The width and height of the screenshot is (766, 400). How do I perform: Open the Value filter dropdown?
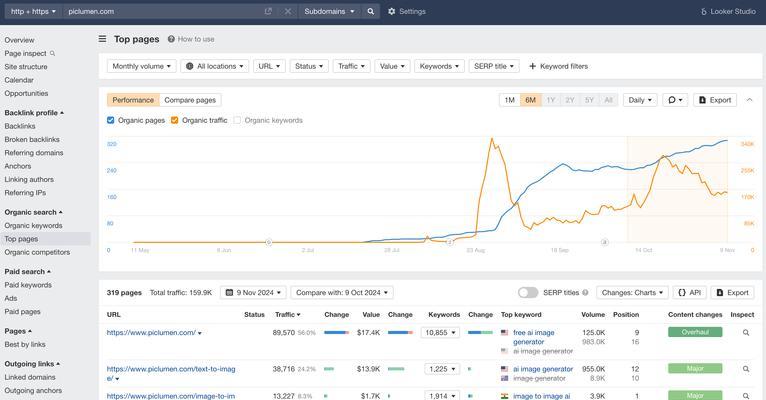tap(392, 66)
